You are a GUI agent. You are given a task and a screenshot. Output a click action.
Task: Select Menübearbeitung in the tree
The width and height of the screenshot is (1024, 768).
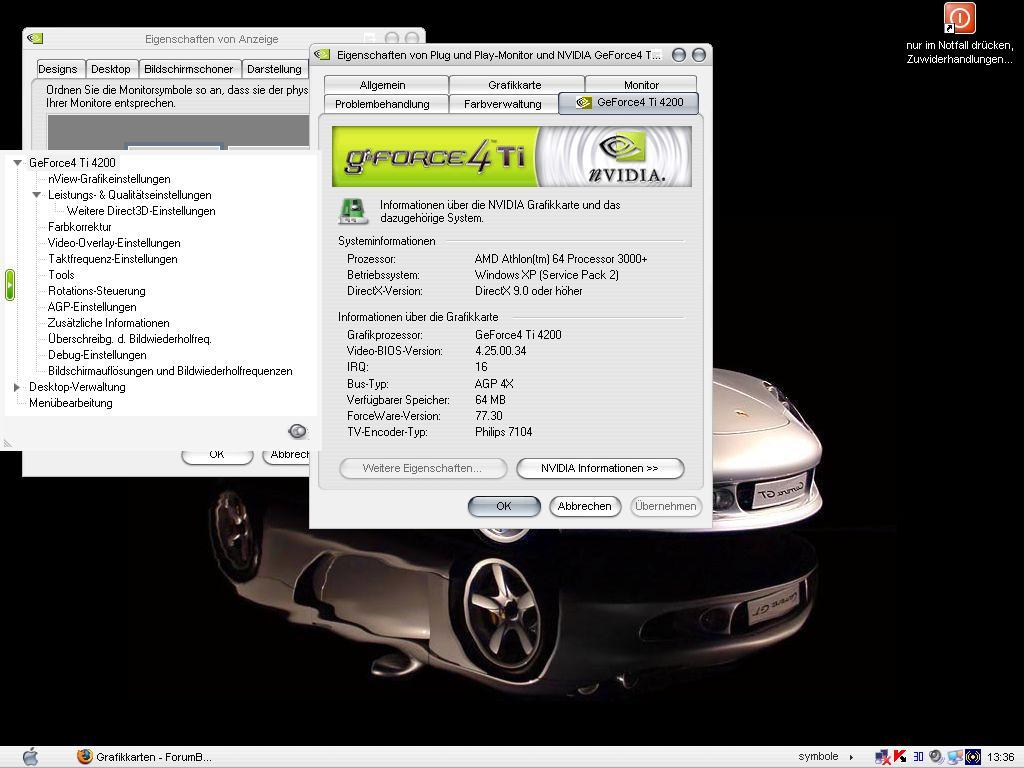(71, 403)
